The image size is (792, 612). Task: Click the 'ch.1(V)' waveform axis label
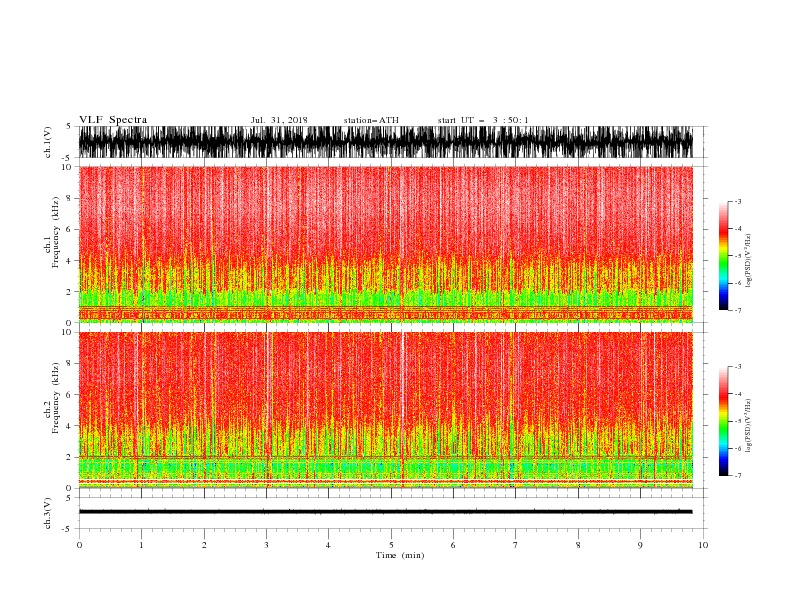[x=48, y=142]
